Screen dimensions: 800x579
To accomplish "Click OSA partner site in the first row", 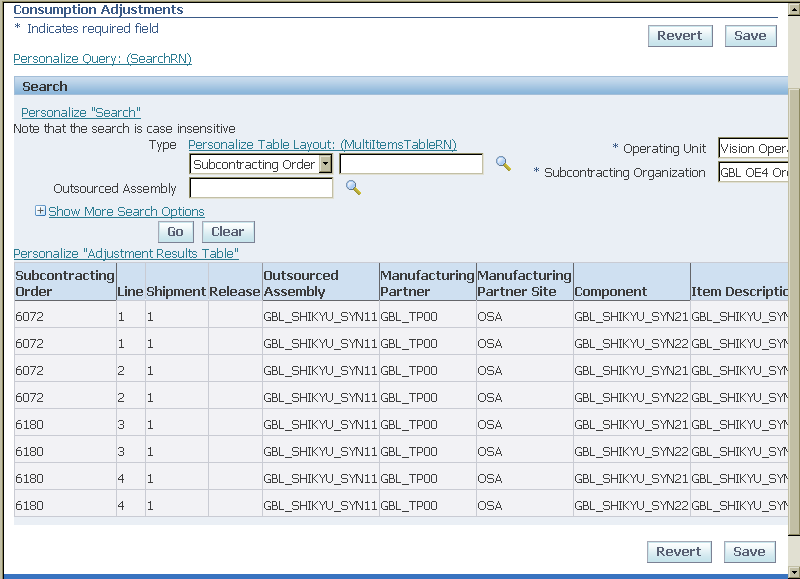I will pos(490,316).
